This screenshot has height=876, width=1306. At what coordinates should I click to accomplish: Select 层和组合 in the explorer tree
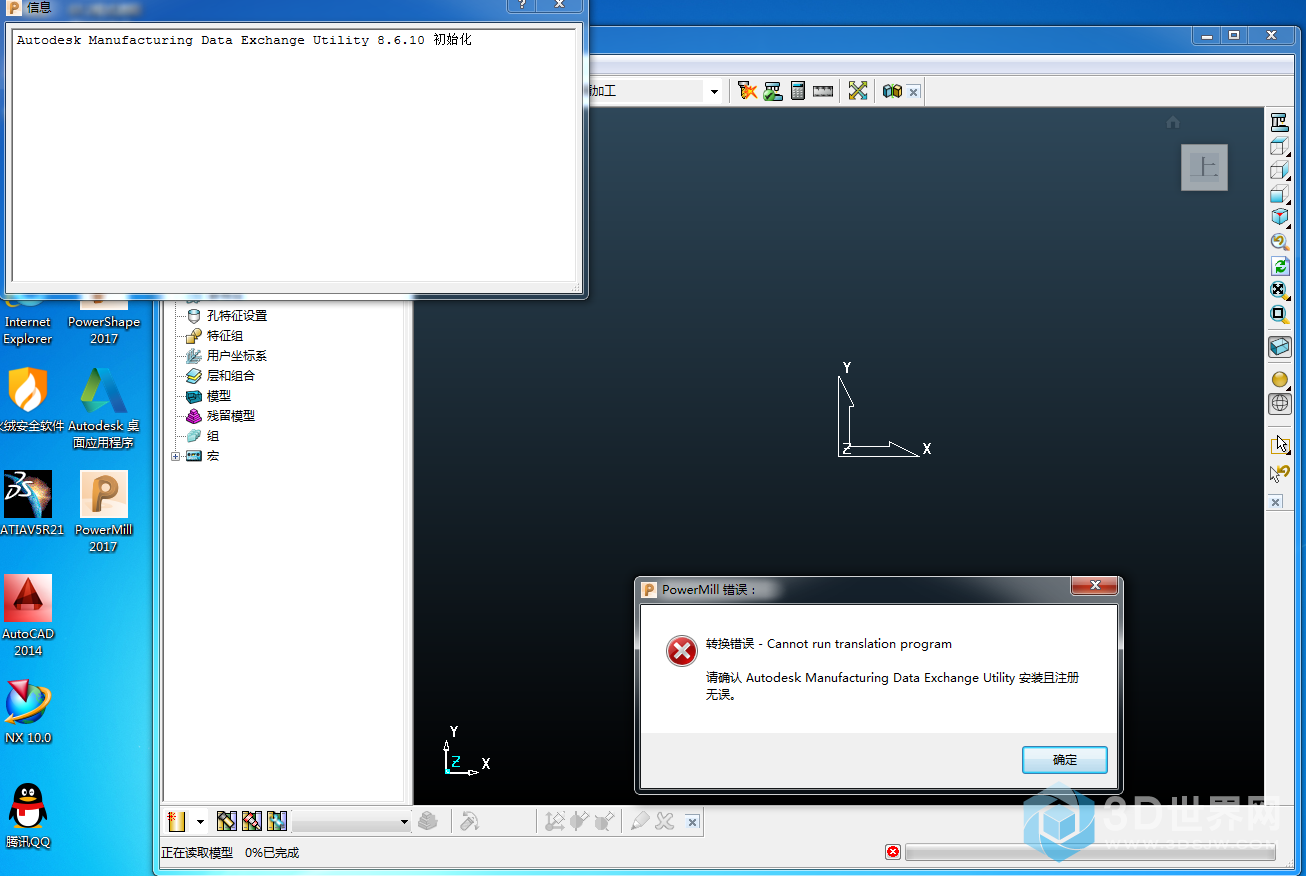pos(231,375)
